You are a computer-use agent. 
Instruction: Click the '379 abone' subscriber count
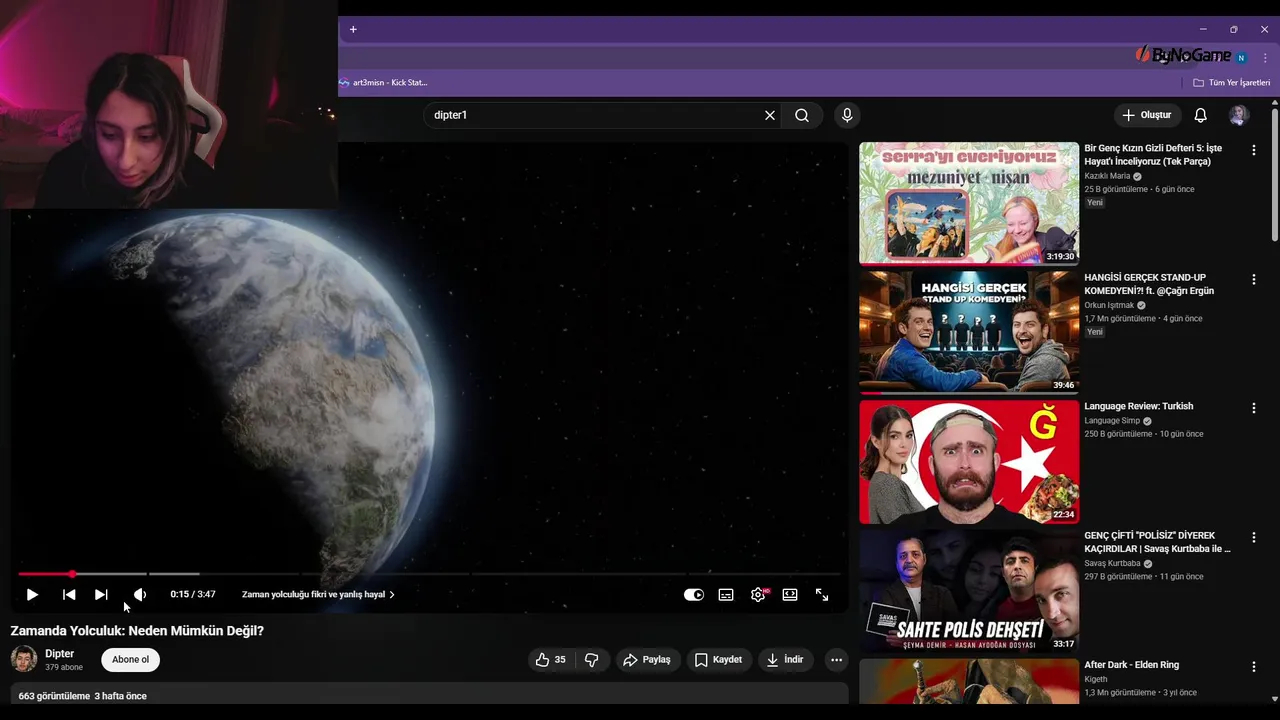point(64,667)
